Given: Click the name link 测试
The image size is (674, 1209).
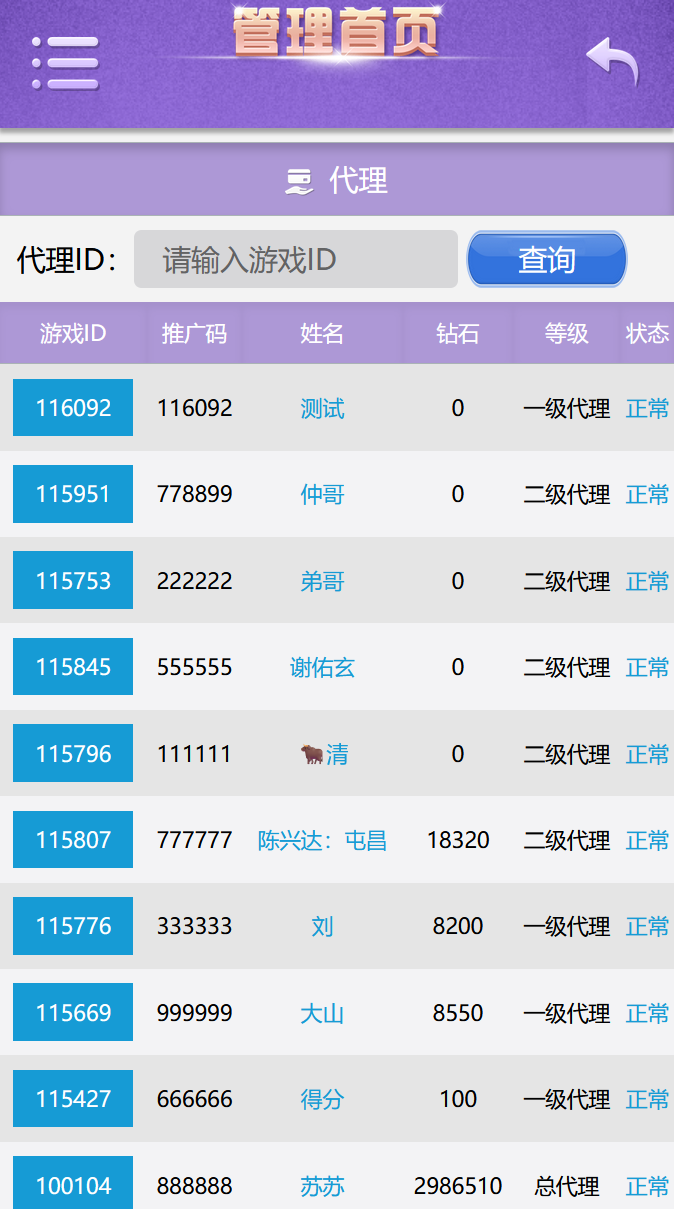Looking at the screenshot, I should [x=322, y=408].
